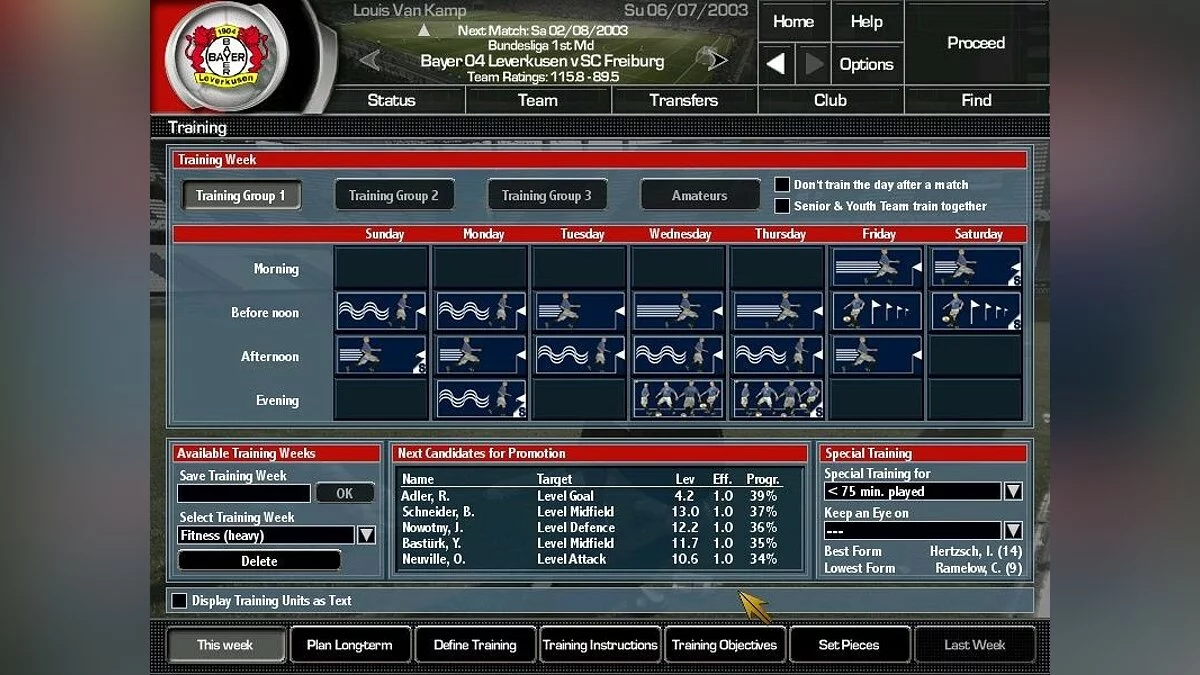
Task: Check Display Training Units as Text
Action: (180, 601)
